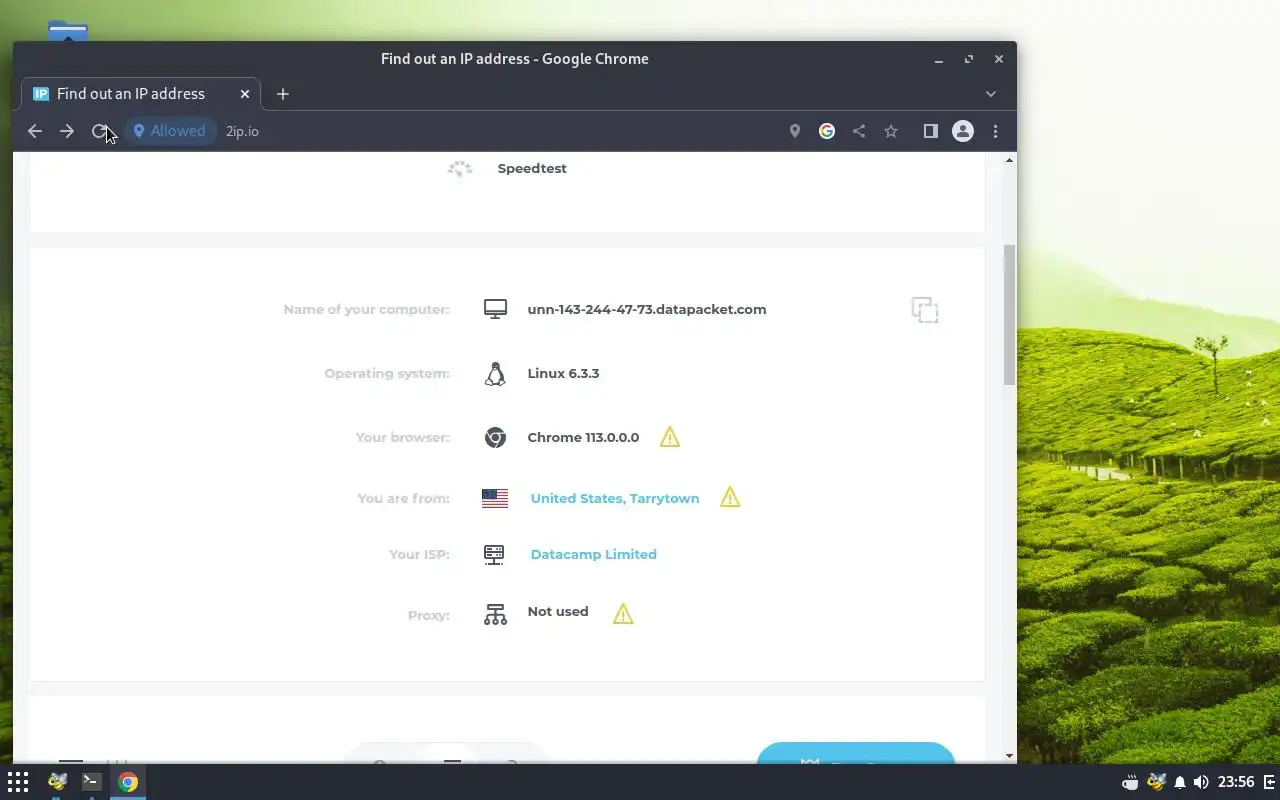Click the Speedtest link
Screen dimensions: 1280x800
point(532,168)
